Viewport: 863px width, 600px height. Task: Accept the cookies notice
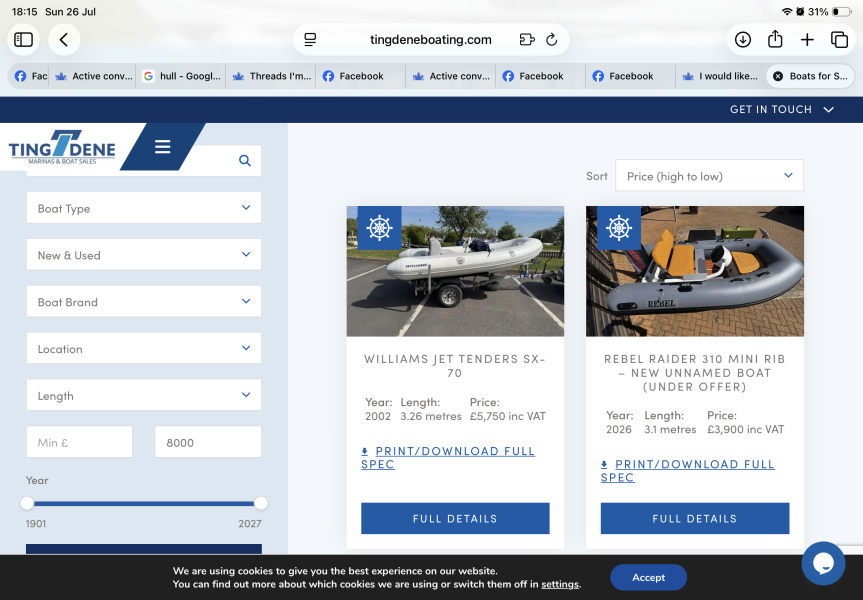(x=648, y=577)
